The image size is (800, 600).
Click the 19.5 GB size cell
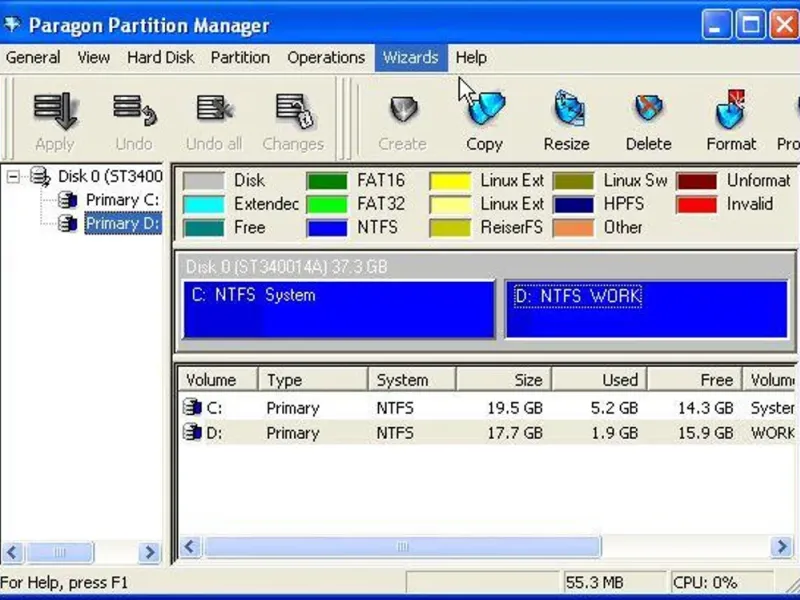pos(515,408)
